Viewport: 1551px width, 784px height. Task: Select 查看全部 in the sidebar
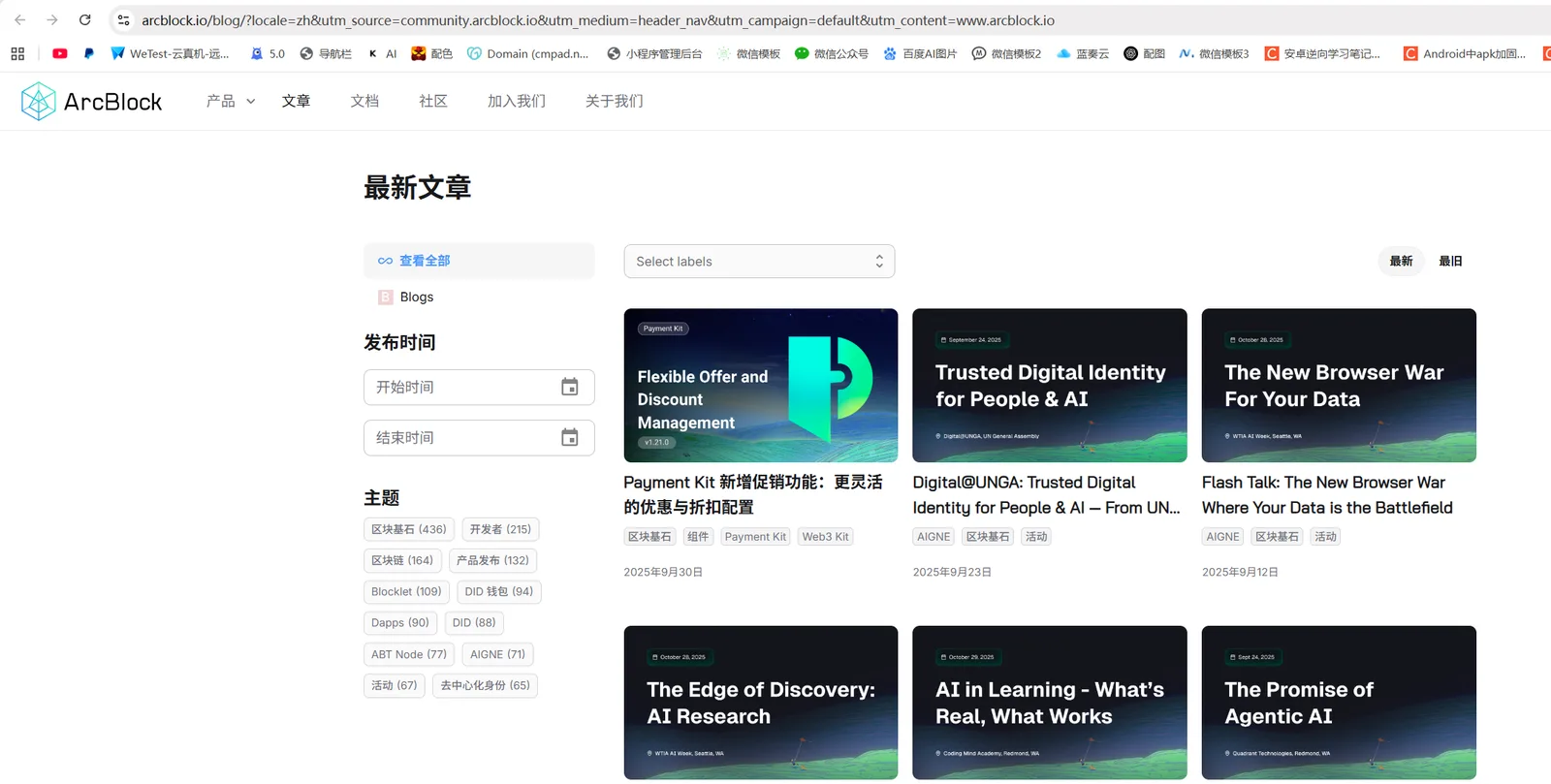click(x=479, y=261)
